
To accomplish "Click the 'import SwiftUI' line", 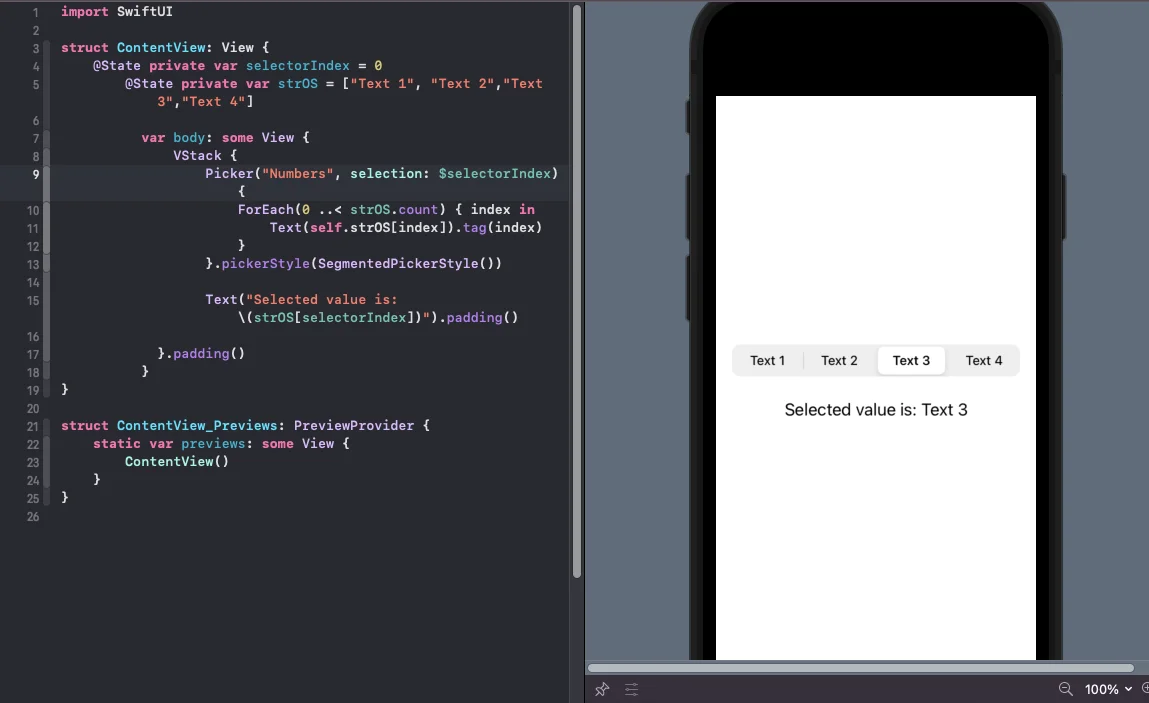I will pyautogui.click(x=117, y=12).
